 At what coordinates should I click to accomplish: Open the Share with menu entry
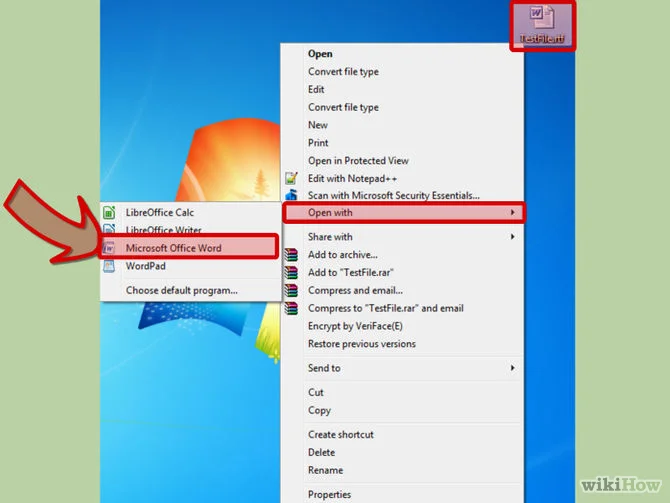[404, 237]
